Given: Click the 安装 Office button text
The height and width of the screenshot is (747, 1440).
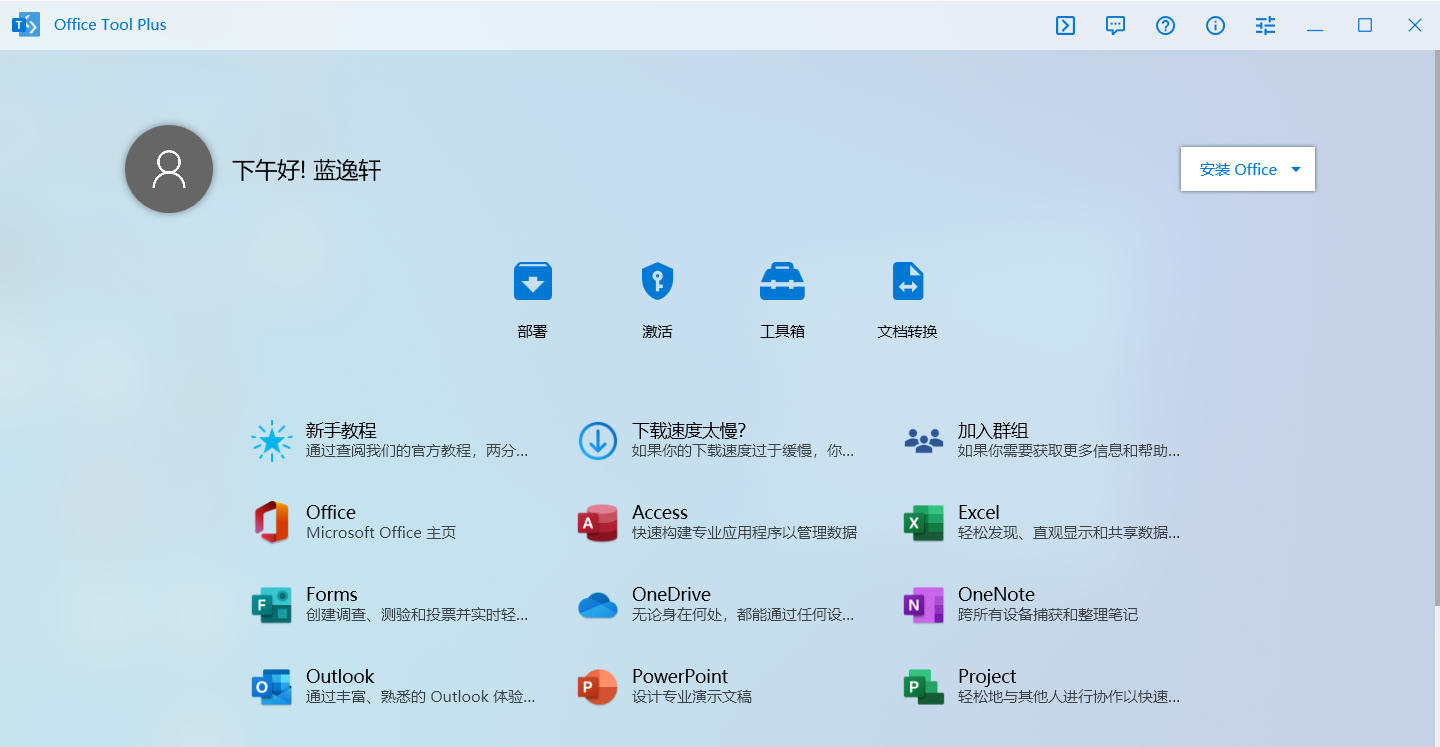Looking at the screenshot, I should 1238,169.
